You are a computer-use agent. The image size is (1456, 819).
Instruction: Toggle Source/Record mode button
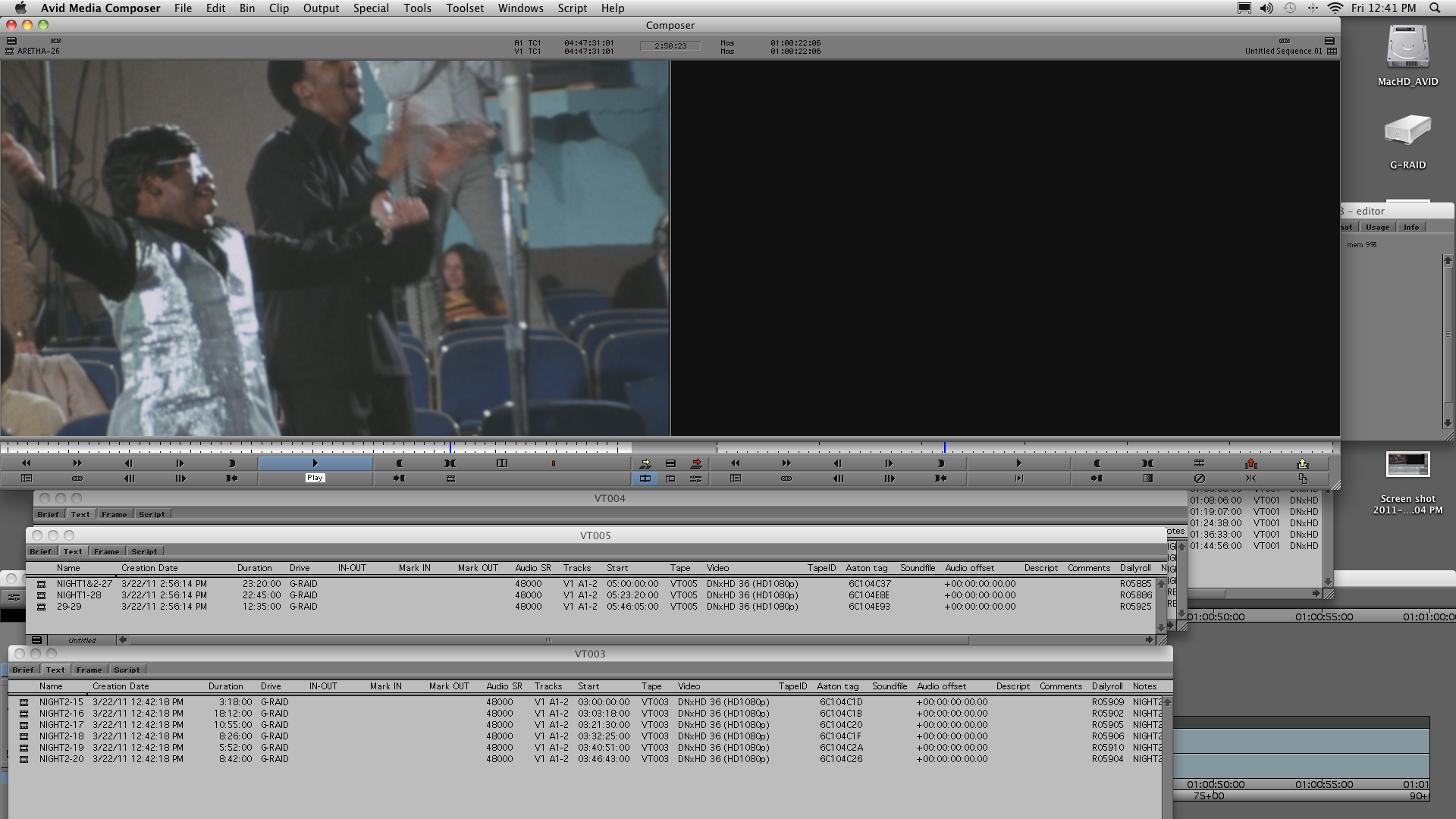click(x=645, y=479)
